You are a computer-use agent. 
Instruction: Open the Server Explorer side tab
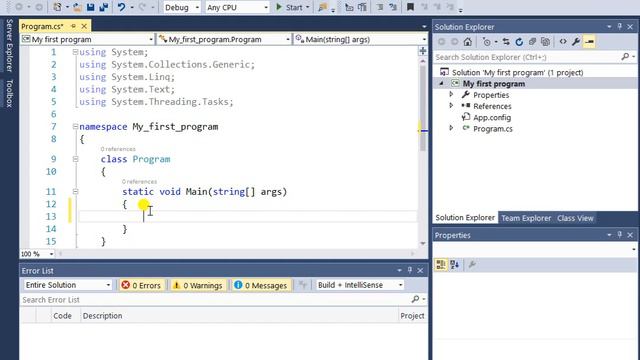click(9, 45)
